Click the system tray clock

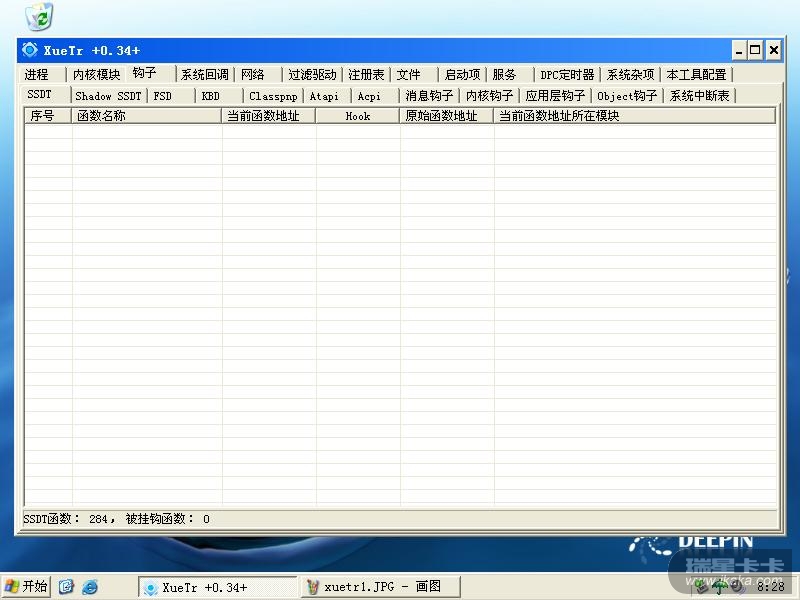770,586
